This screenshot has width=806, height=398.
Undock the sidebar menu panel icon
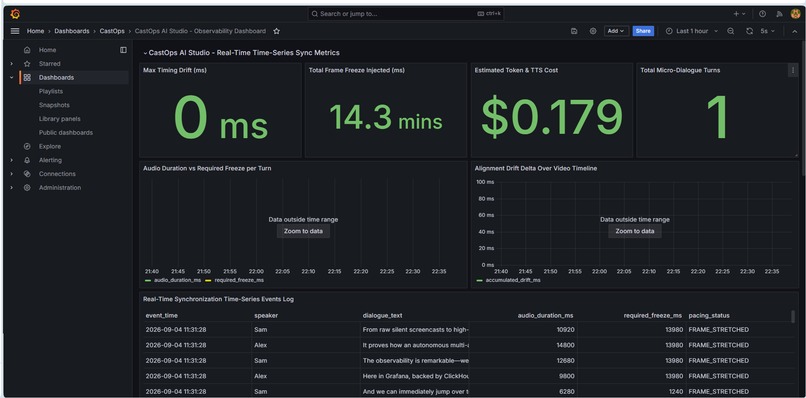[x=123, y=50]
